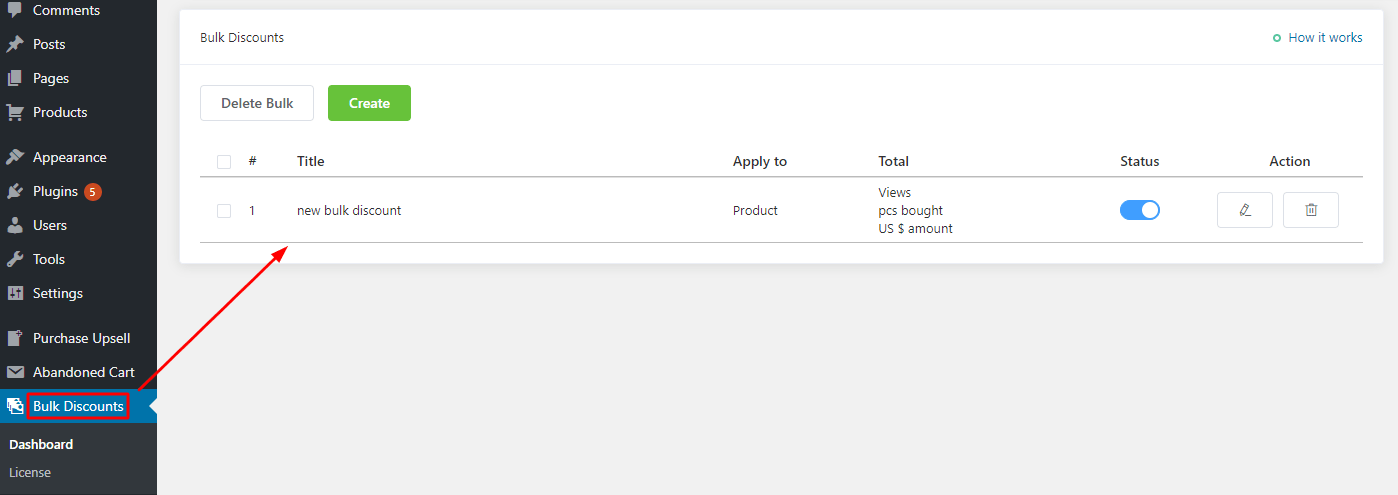Open the Purchase Upsell menu
Viewport: 1398px width, 495px height.
[81, 338]
